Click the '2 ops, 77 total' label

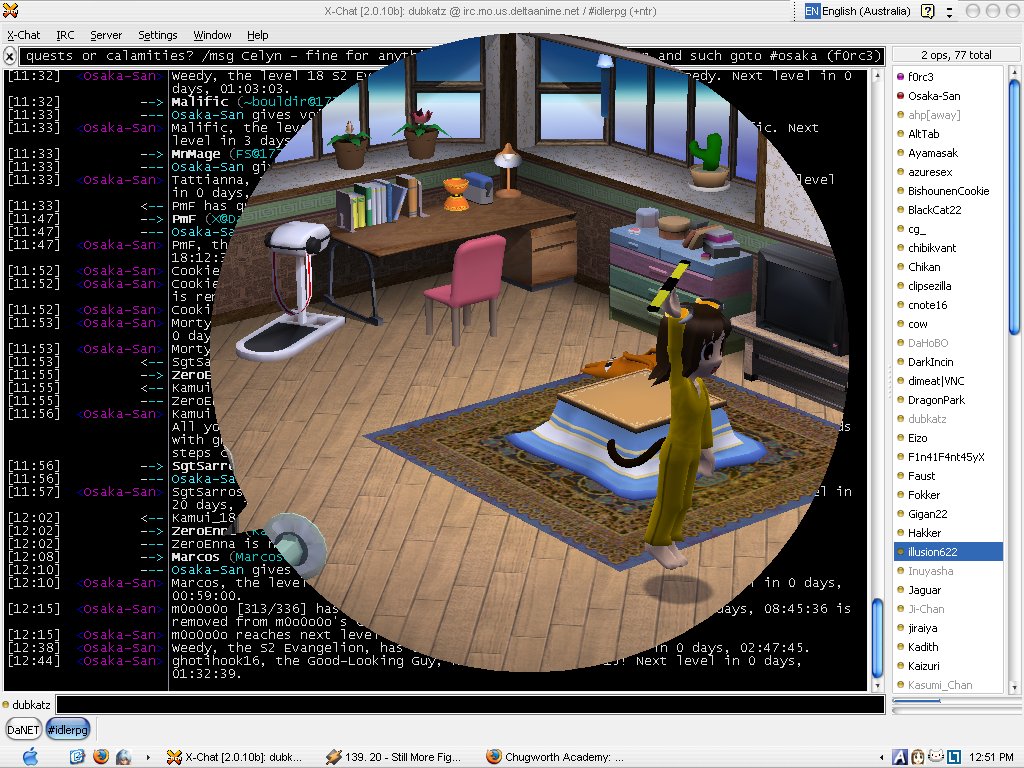[x=956, y=56]
